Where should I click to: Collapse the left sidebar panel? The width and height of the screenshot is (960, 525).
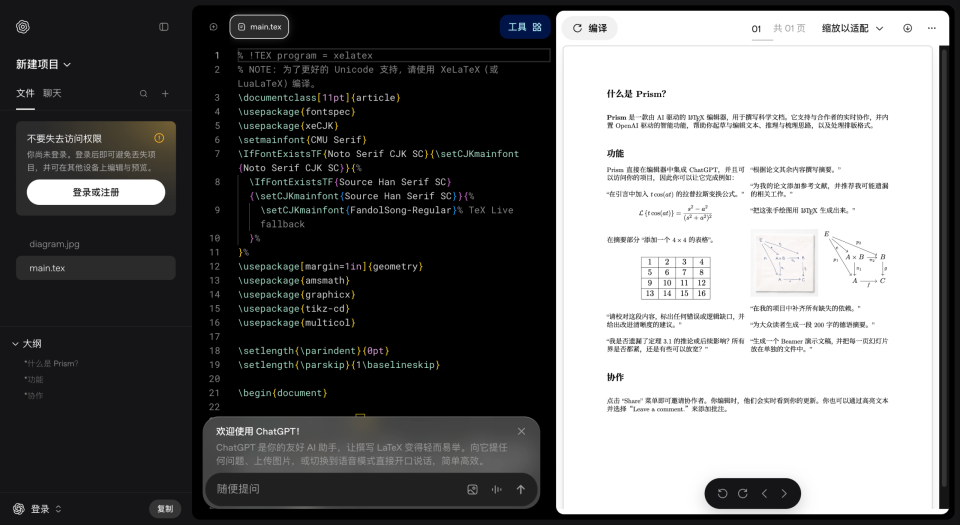coord(163,27)
